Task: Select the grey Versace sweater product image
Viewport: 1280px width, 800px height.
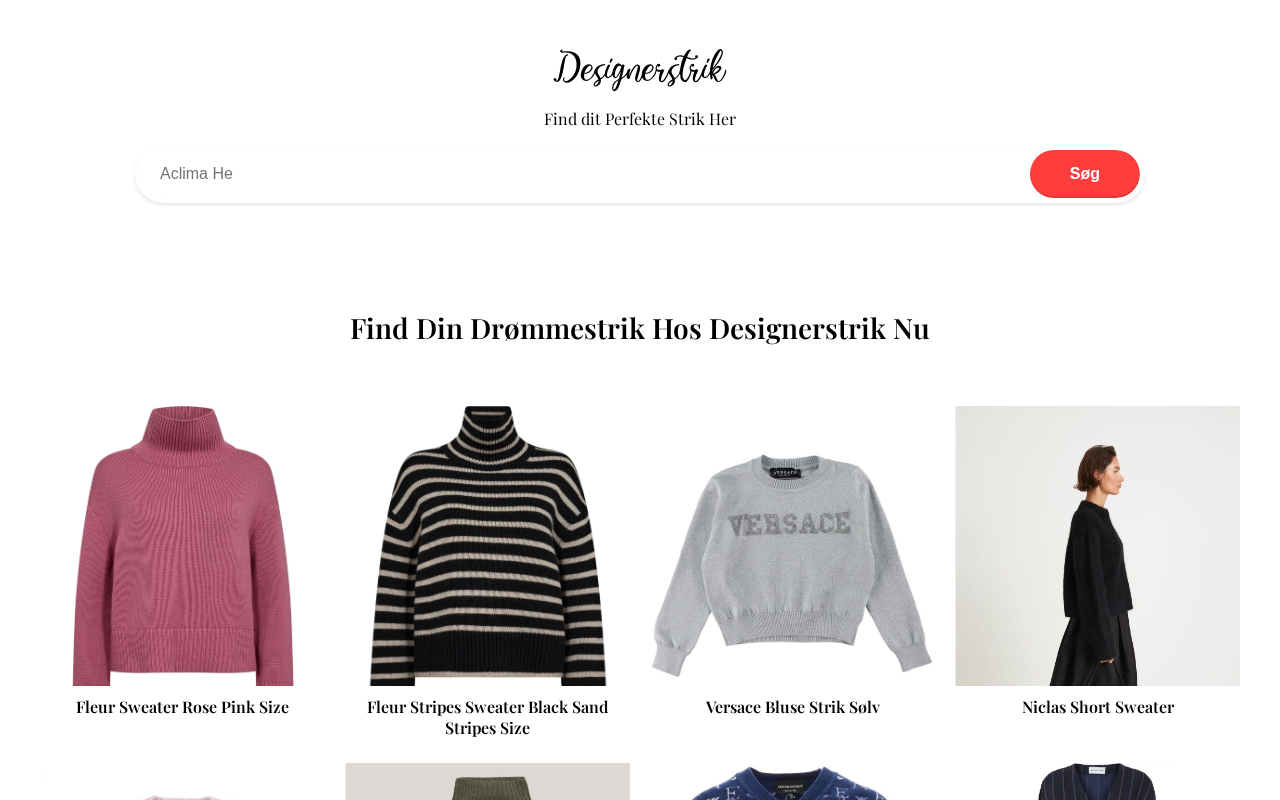Action: (x=793, y=546)
